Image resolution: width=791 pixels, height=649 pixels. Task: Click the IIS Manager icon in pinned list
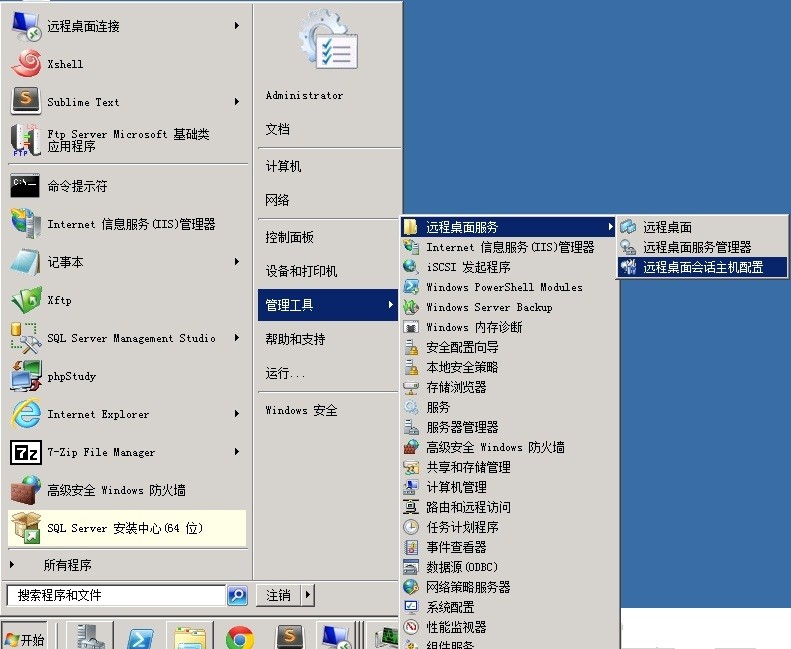point(26,223)
